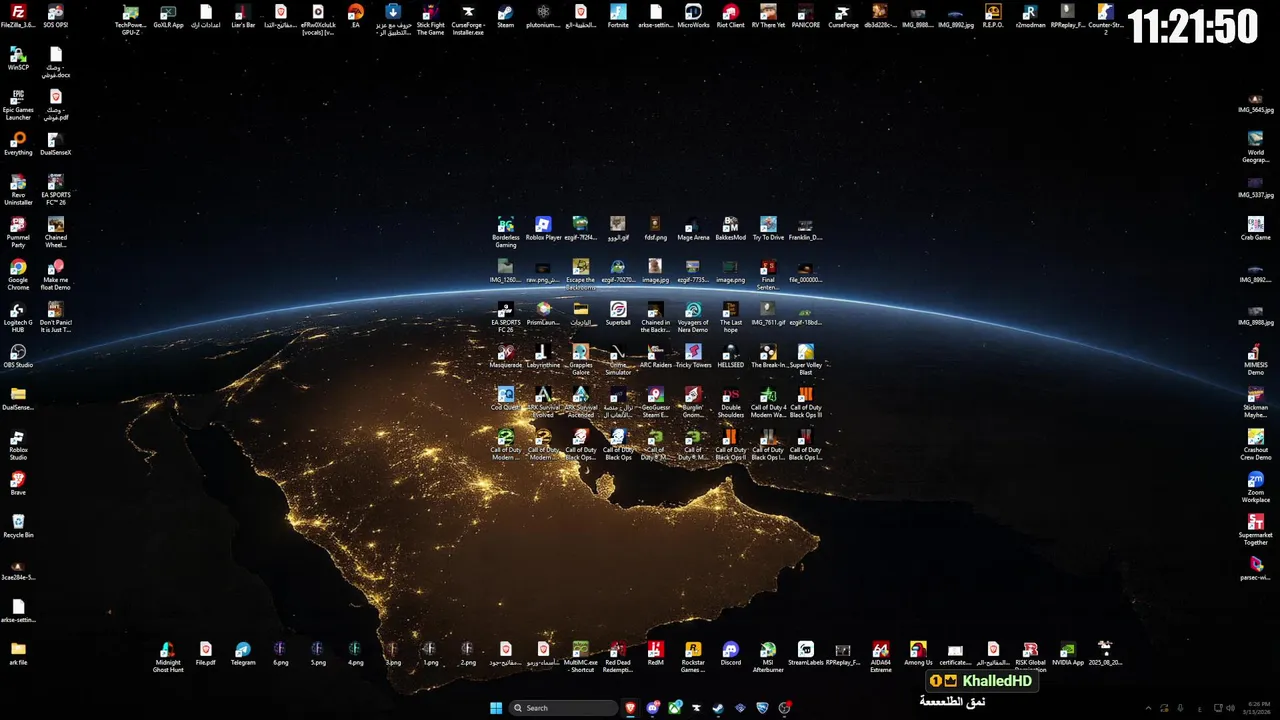This screenshot has width=1280, height=720.
Task: Select the Everything search app icon
Action: 18,144
